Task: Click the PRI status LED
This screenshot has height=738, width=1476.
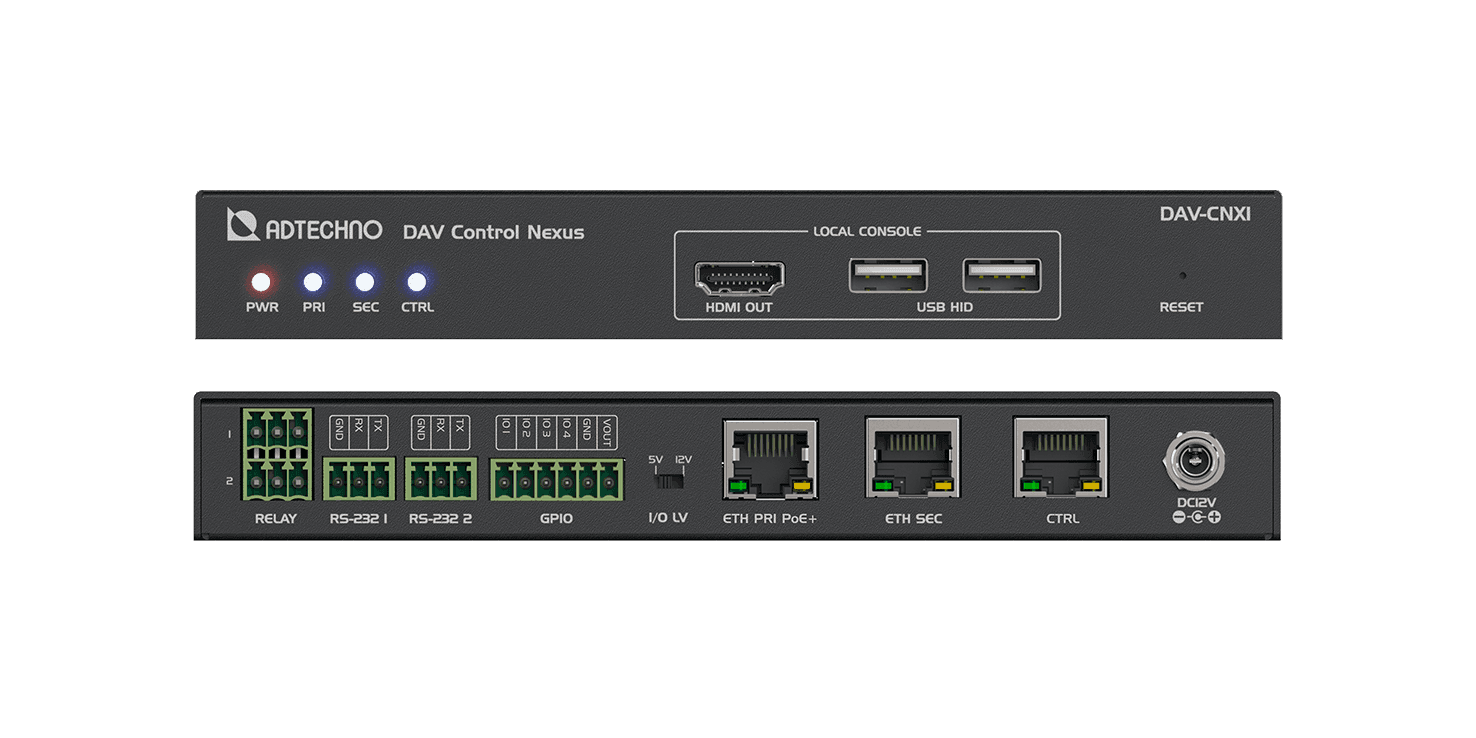Action: coord(314,282)
